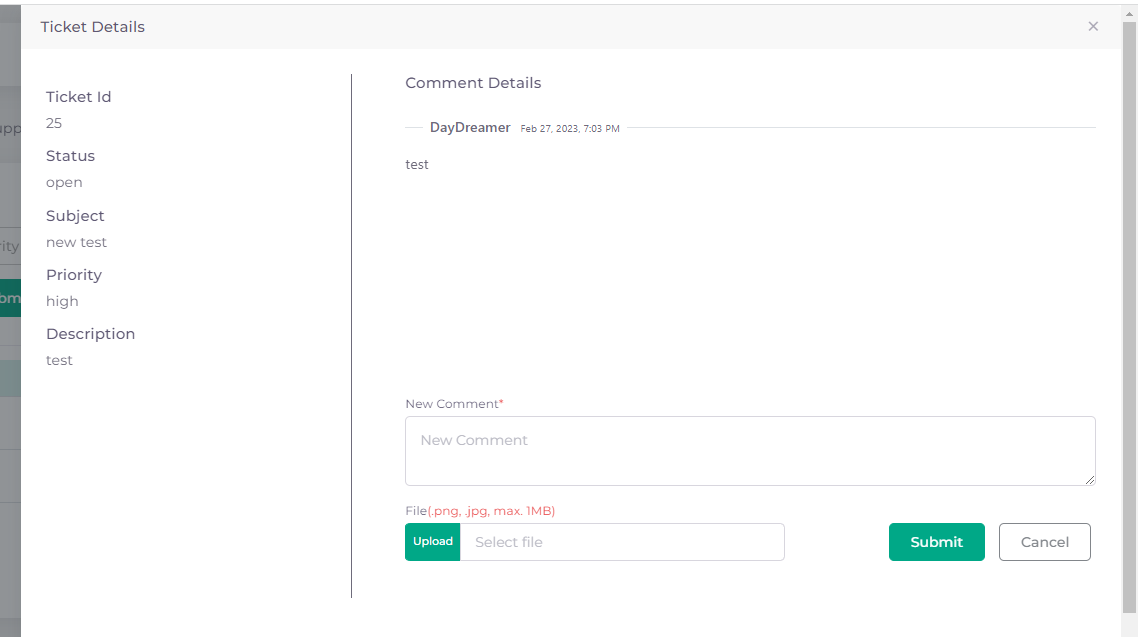Click the priority value high

[62, 301]
